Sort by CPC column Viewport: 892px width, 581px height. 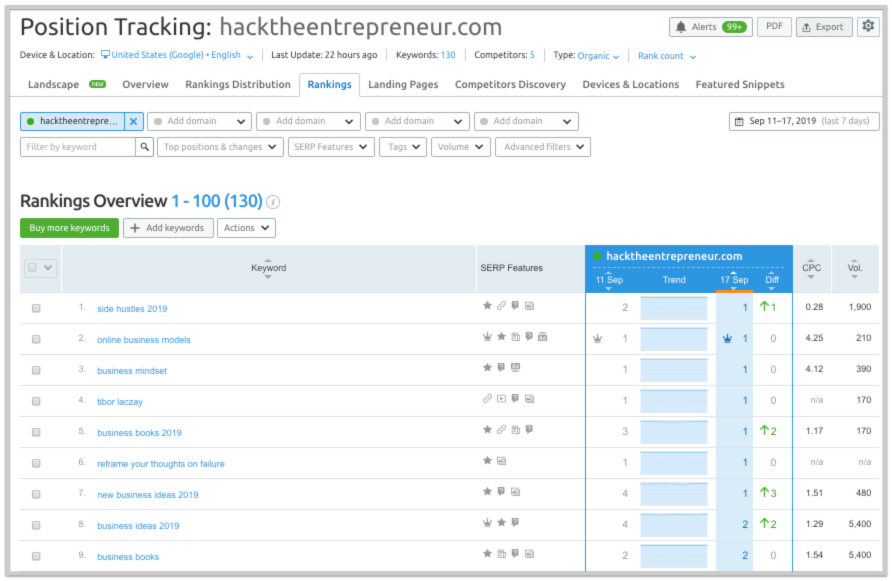[811, 269]
